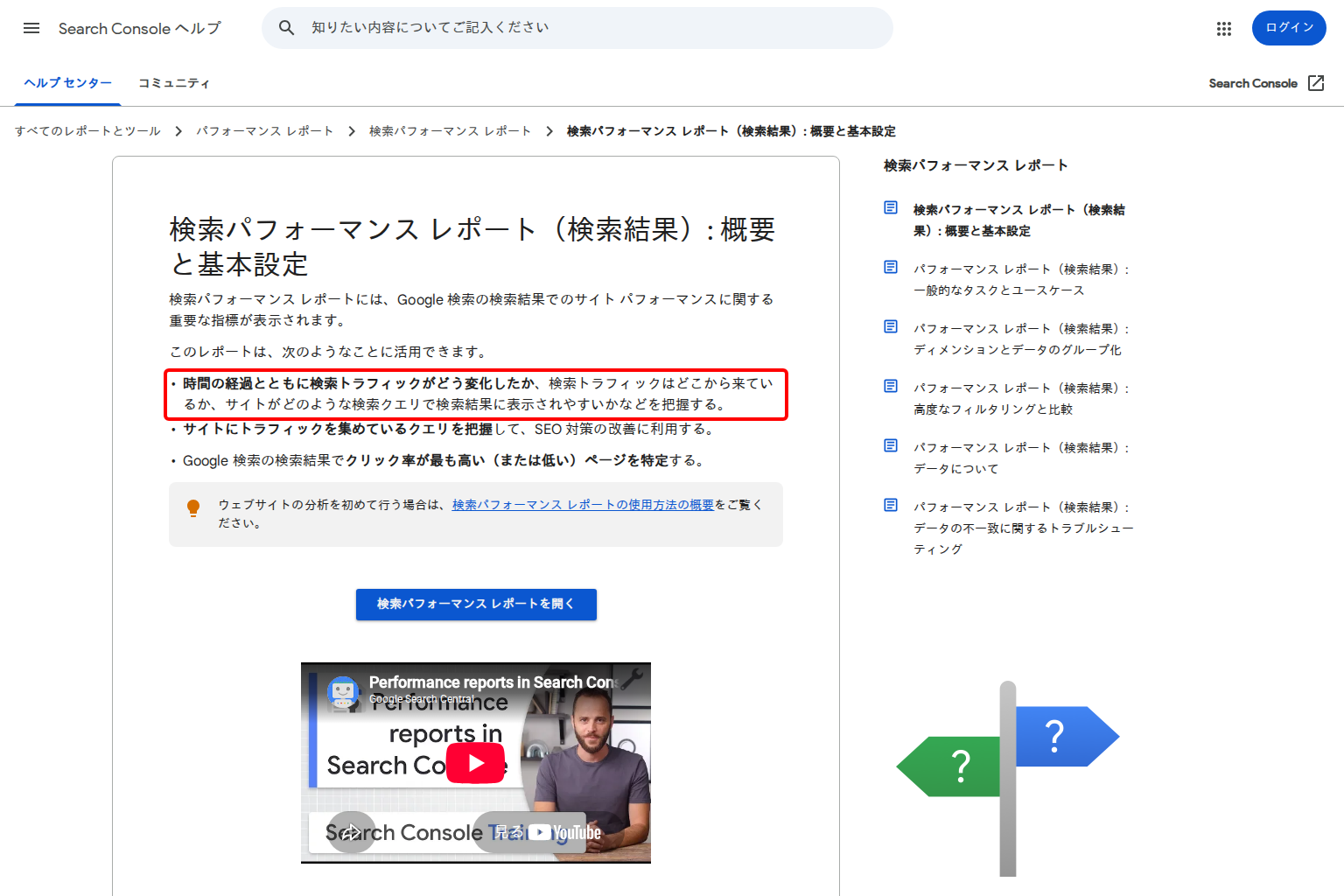The height and width of the screenshot is (896, 1344).
Task: Click the ログイン button
Action: click(1289, 28)
